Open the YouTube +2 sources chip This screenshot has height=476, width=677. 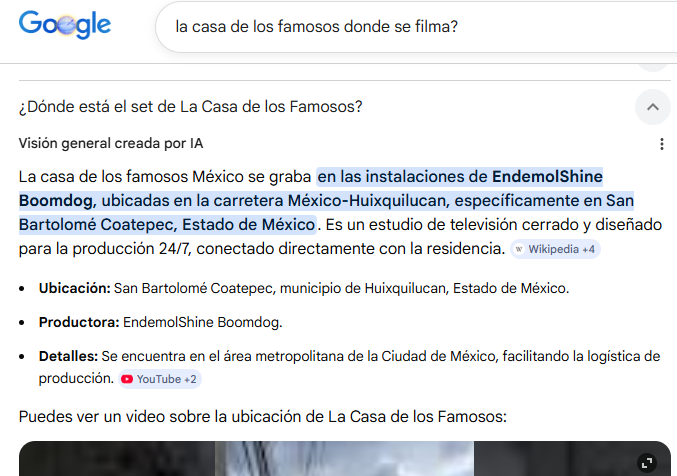pyautogui.click(x=160, y=379)
